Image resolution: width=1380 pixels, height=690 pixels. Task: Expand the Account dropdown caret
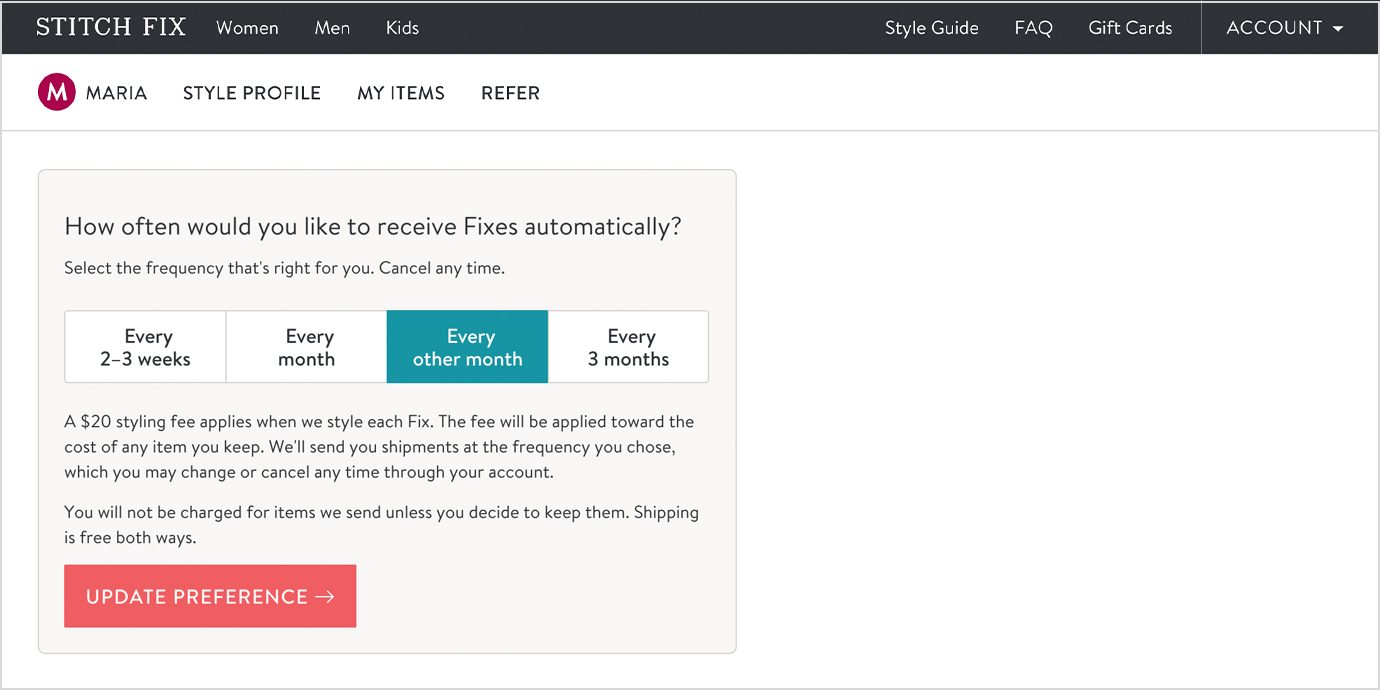[1338, 28]
